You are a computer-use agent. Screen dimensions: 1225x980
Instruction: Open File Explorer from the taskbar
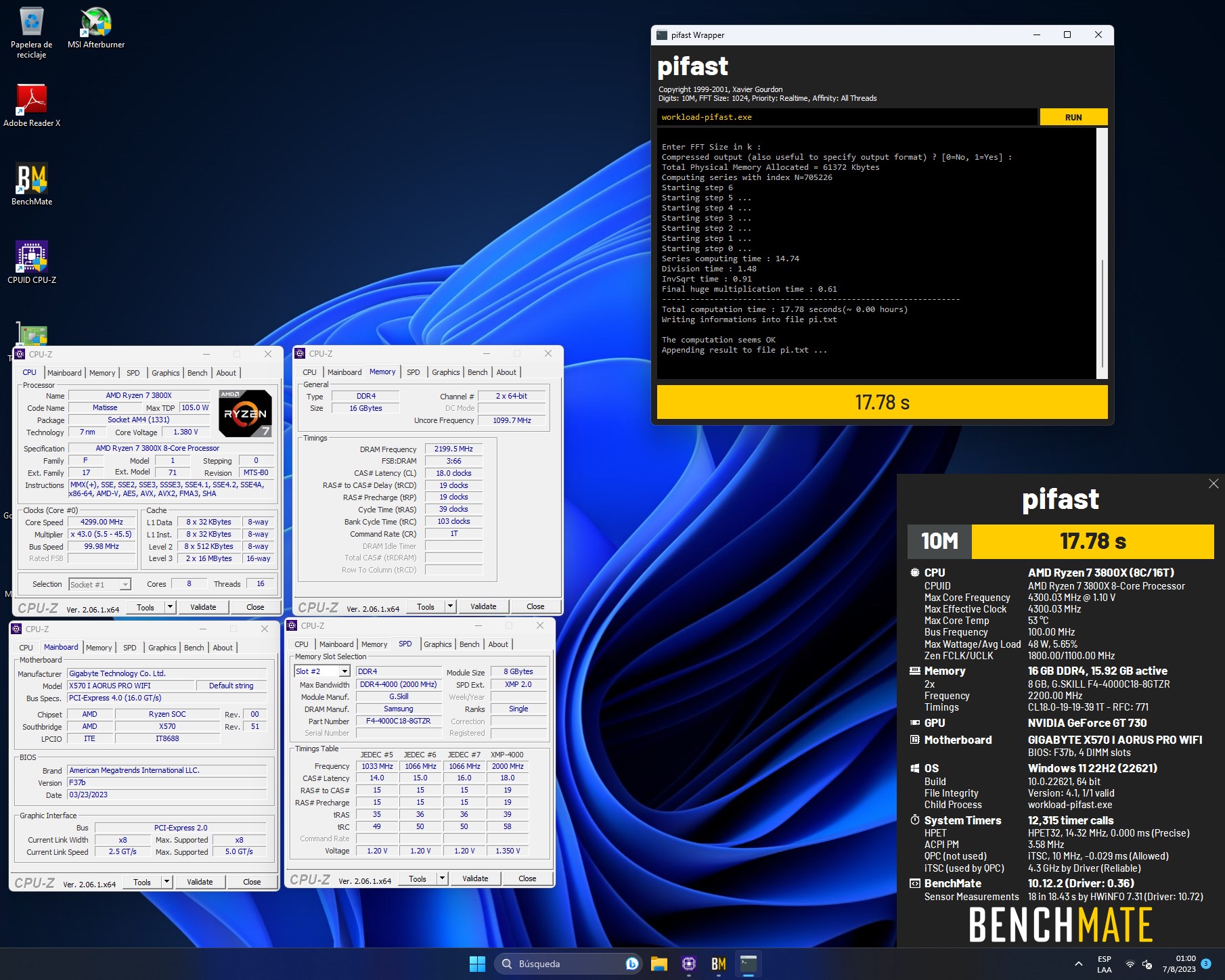[659, 964]
